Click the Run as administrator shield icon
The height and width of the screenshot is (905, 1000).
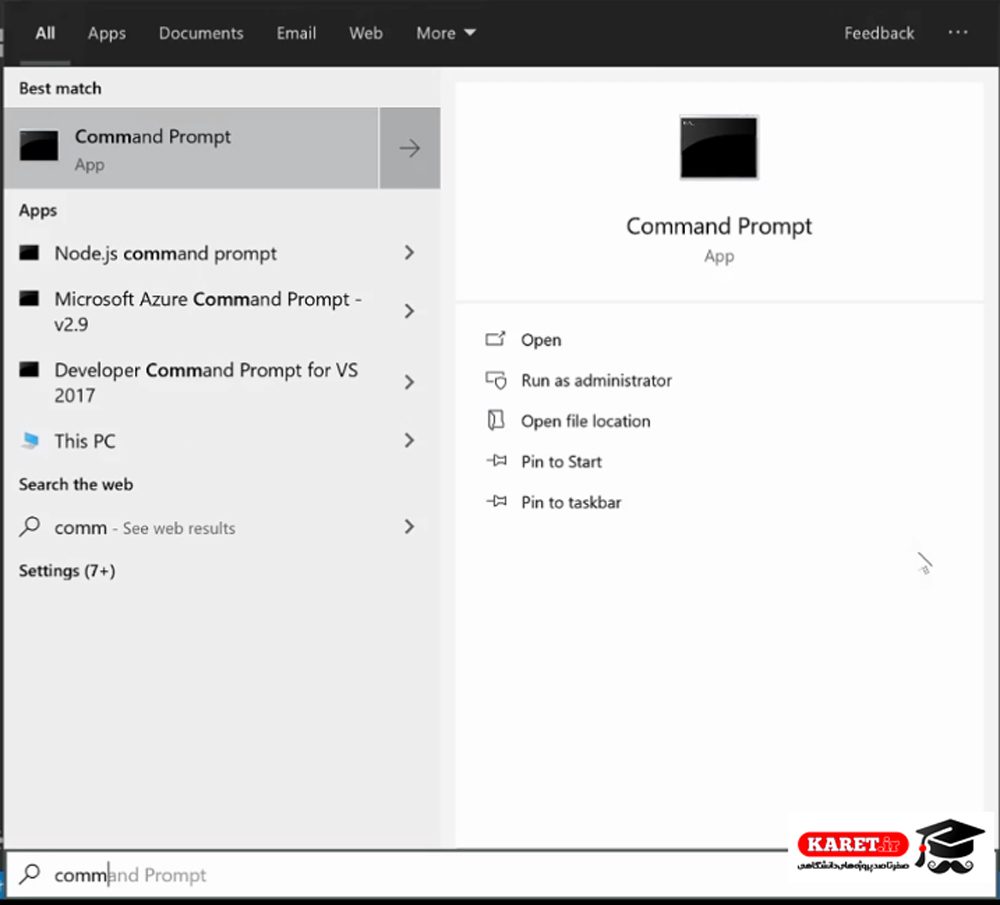[x=496, y=380]
